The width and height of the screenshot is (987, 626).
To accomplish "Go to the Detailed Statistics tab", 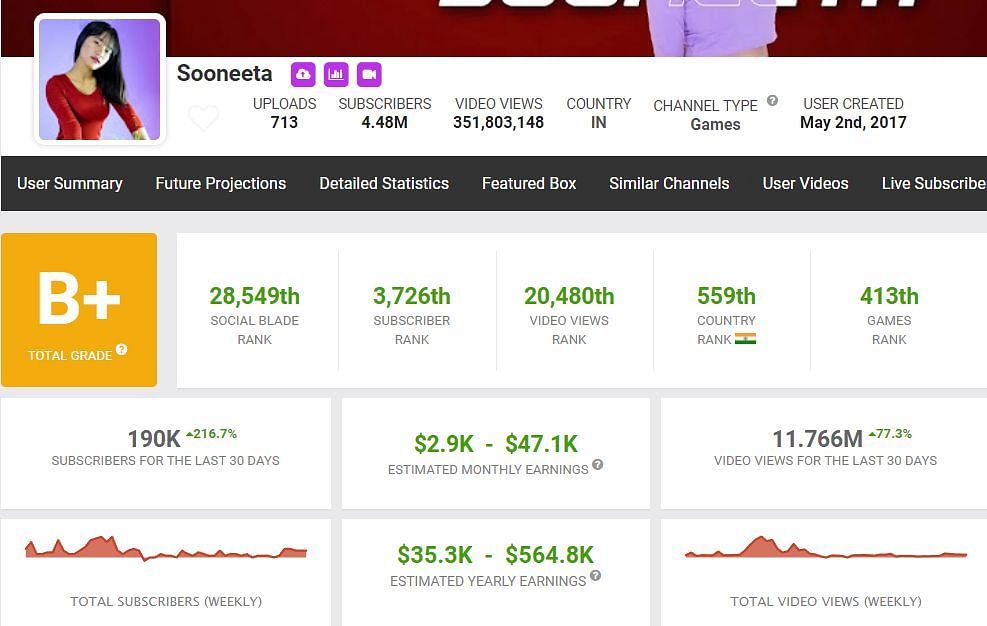I will tap(384, 184).
